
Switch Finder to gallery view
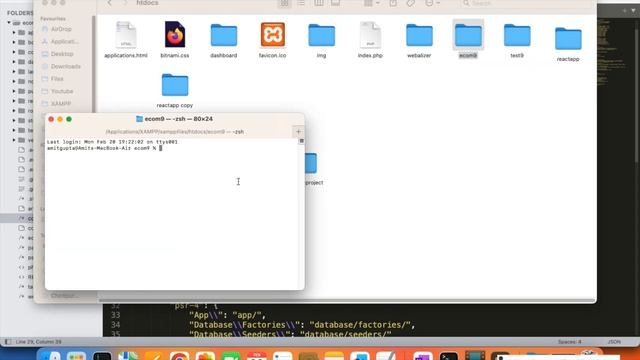(336, 3)
